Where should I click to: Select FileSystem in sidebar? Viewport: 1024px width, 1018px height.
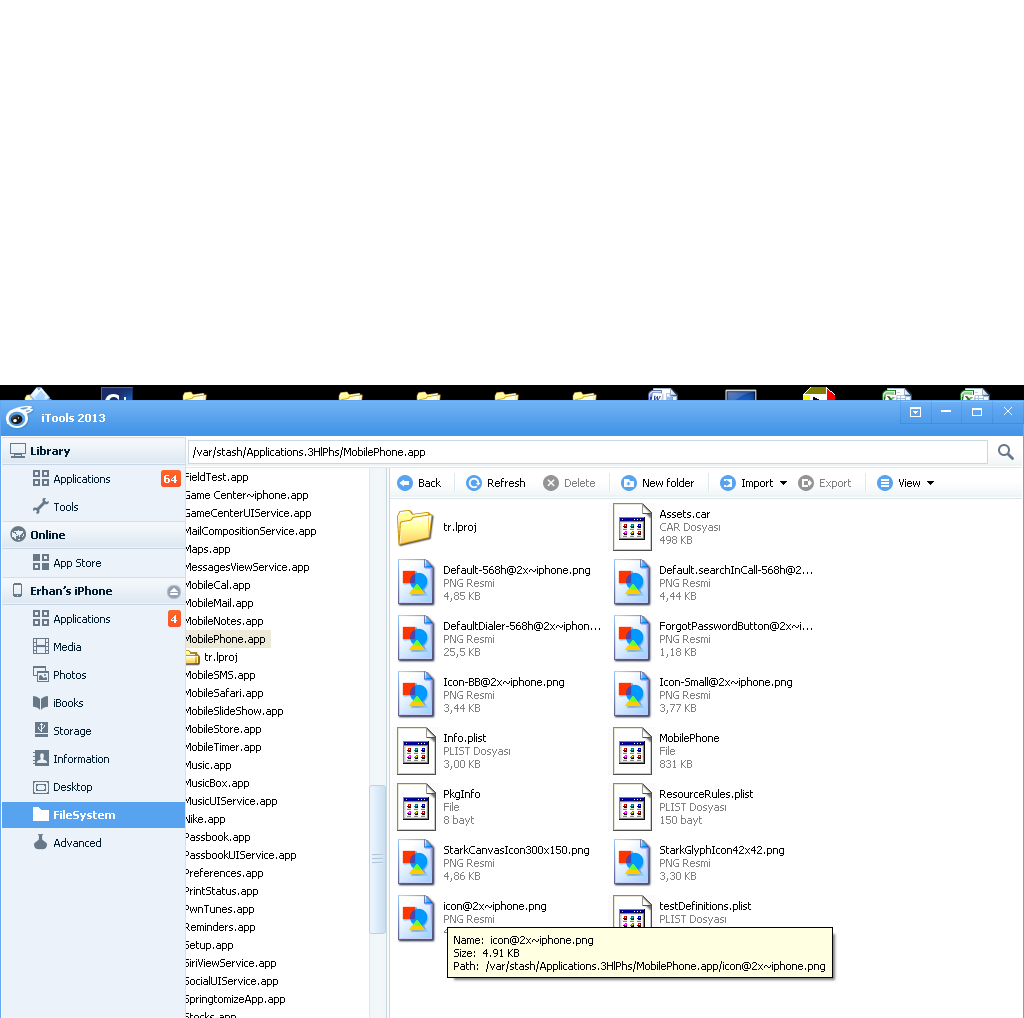[x=94, y=815]
